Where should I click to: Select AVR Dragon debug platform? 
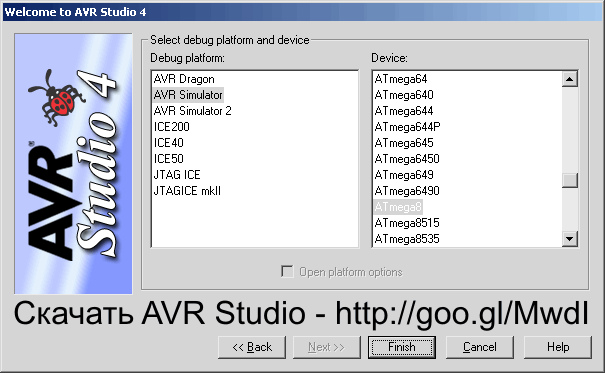pyautogui.click(x=184, y=79)
